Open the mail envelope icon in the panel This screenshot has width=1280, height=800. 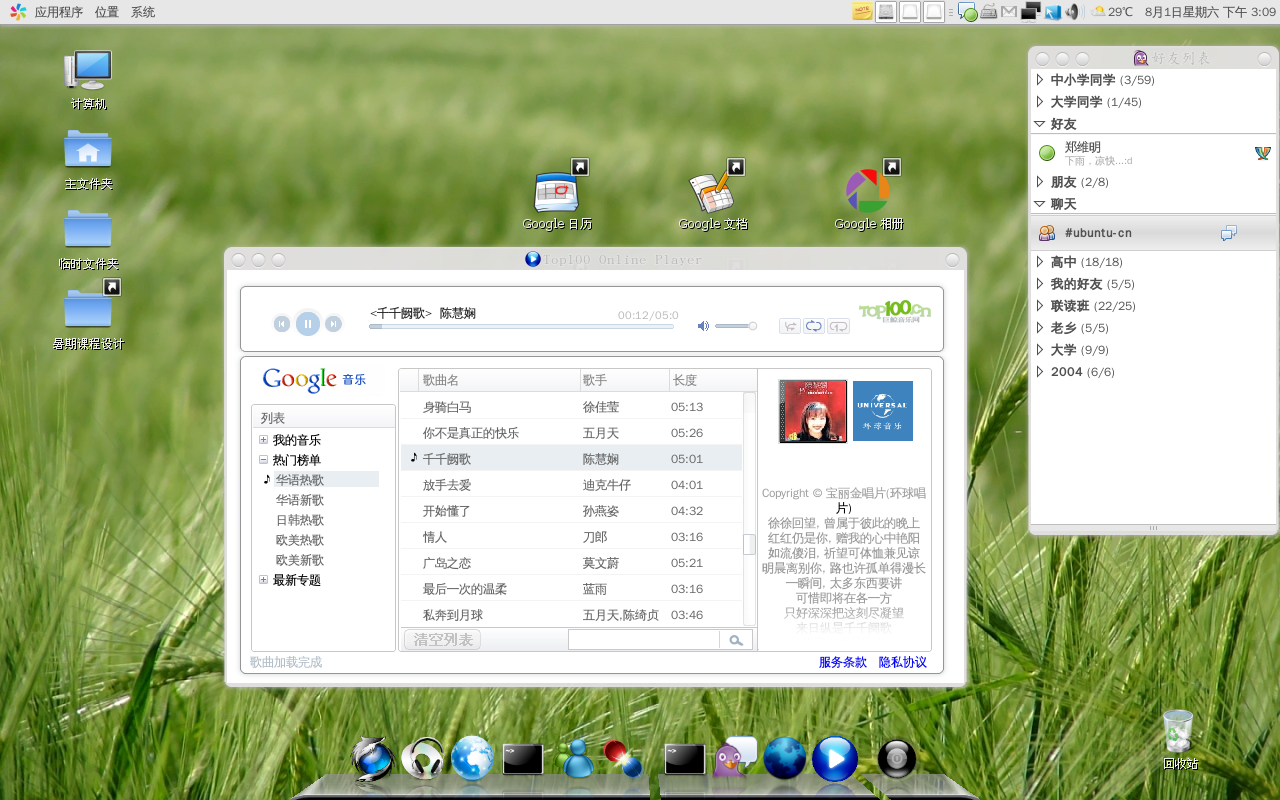(x=1010, y=12)
